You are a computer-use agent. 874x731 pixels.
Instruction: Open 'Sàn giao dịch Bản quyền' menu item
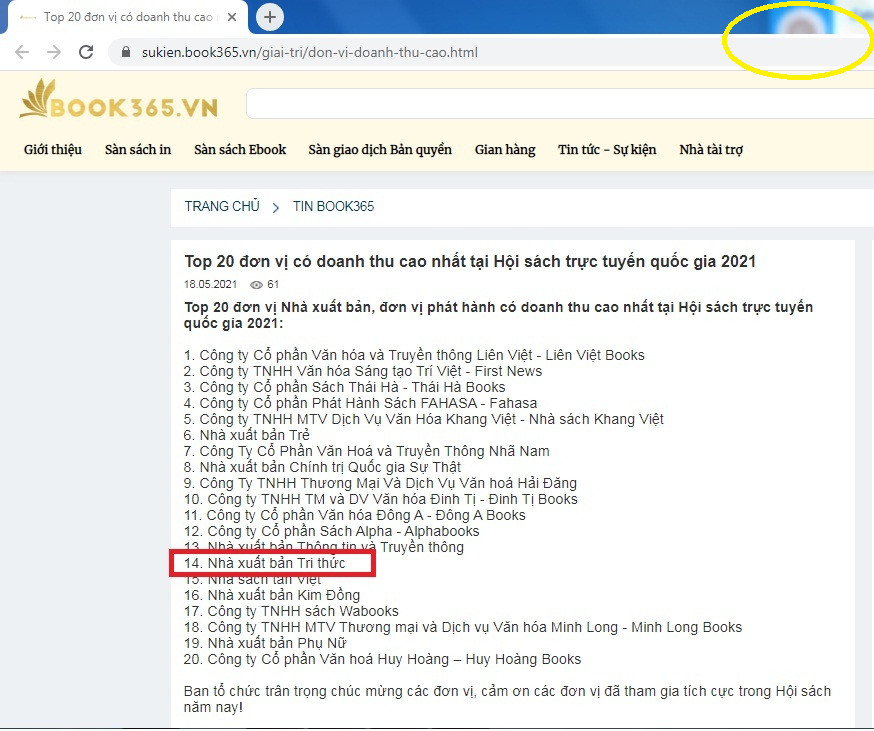(x=380, y=149)
